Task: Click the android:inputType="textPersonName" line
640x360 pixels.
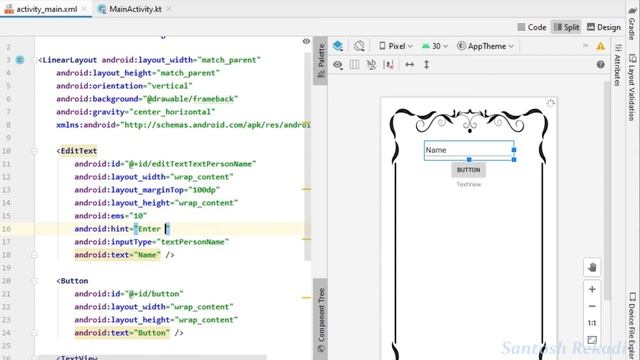Action: click(151, 242)
